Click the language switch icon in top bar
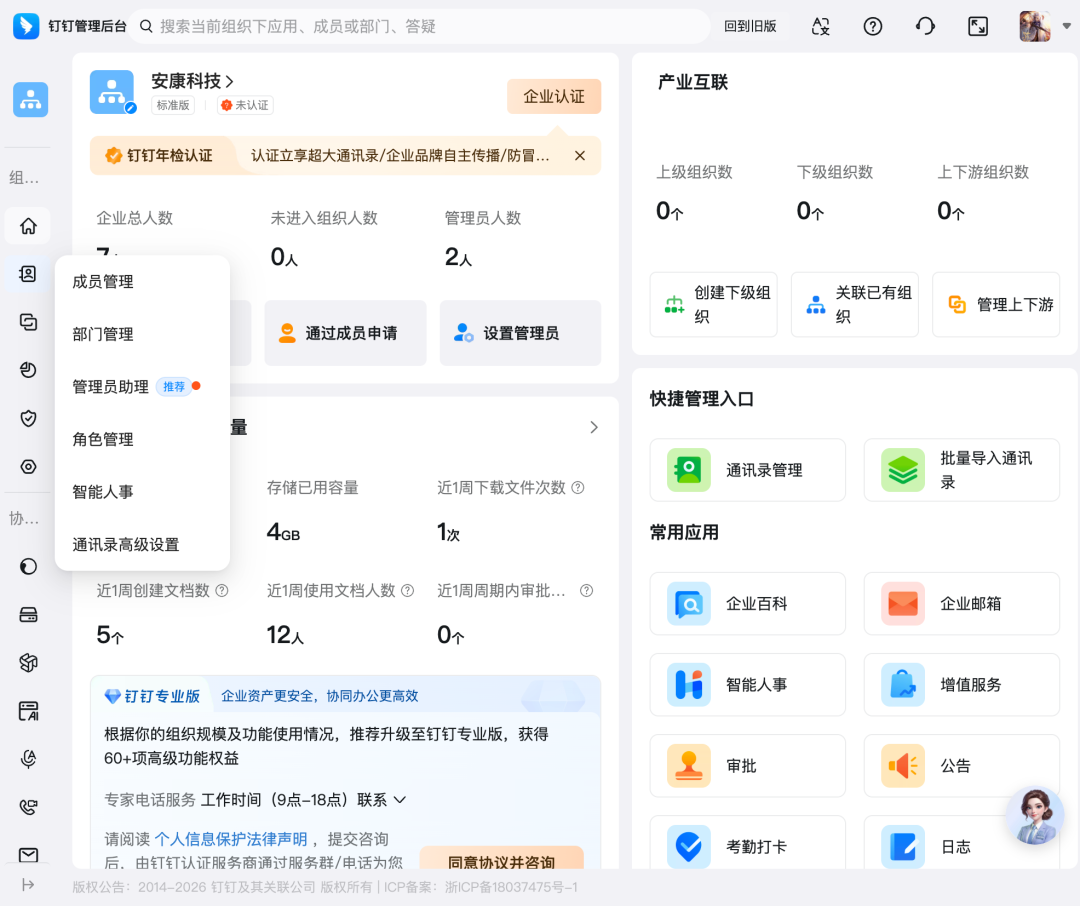This screenshot has width=1080, height=906. [x=820, y=26]
